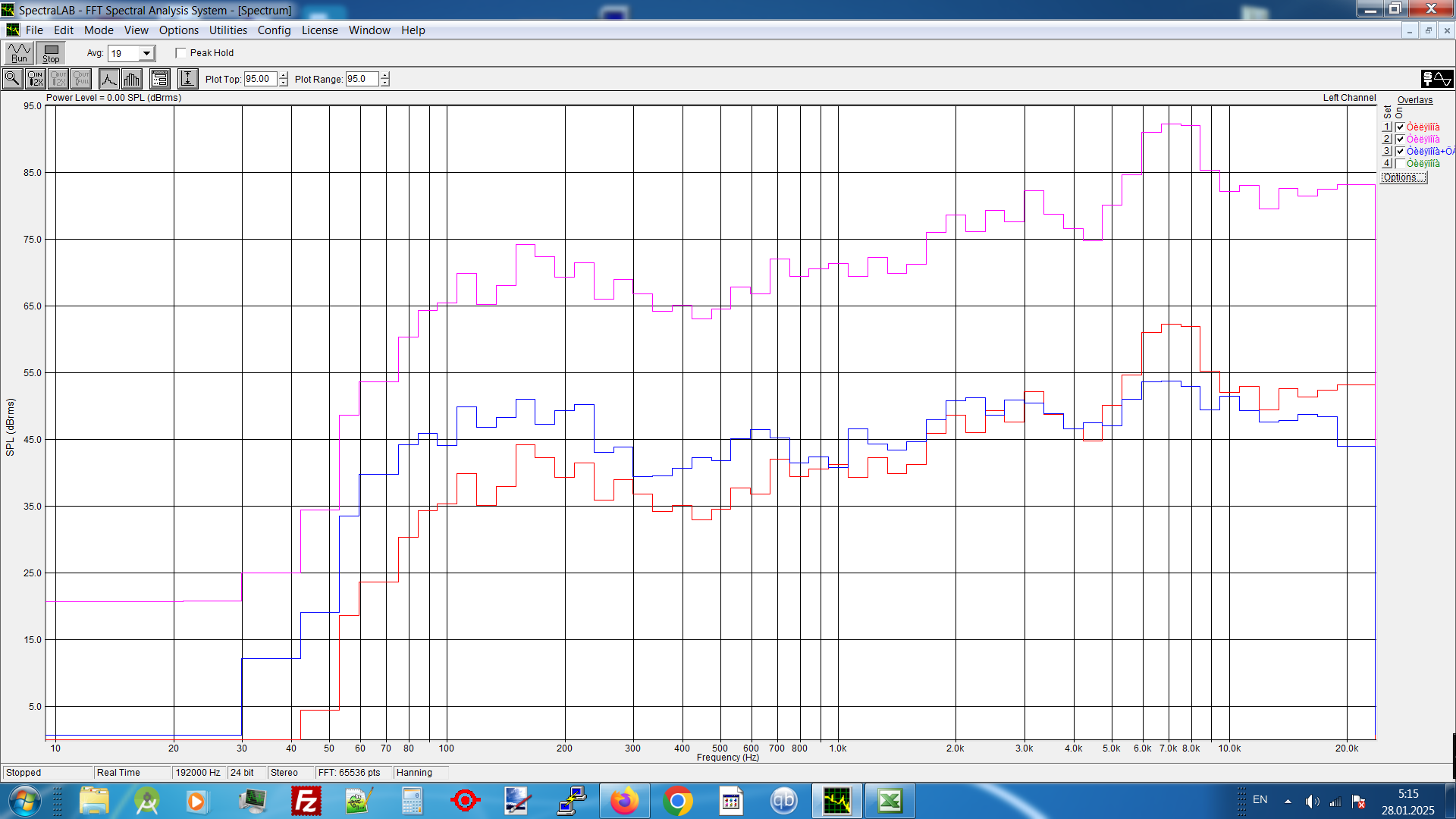This screenshot has height=819, width=1456.
Task: Enable overlay 4 checkbox
Action: [x=1400, y=164]
